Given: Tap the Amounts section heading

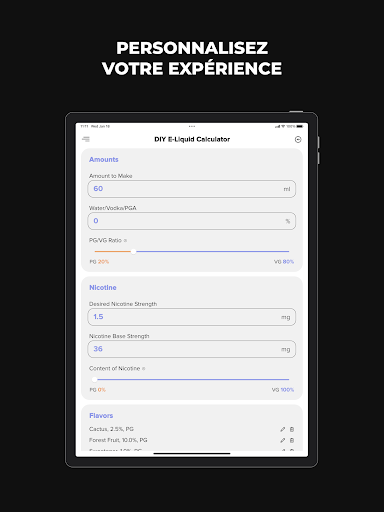Looking at the screenshot, I should pyautogui.click(x=104, y=160).
